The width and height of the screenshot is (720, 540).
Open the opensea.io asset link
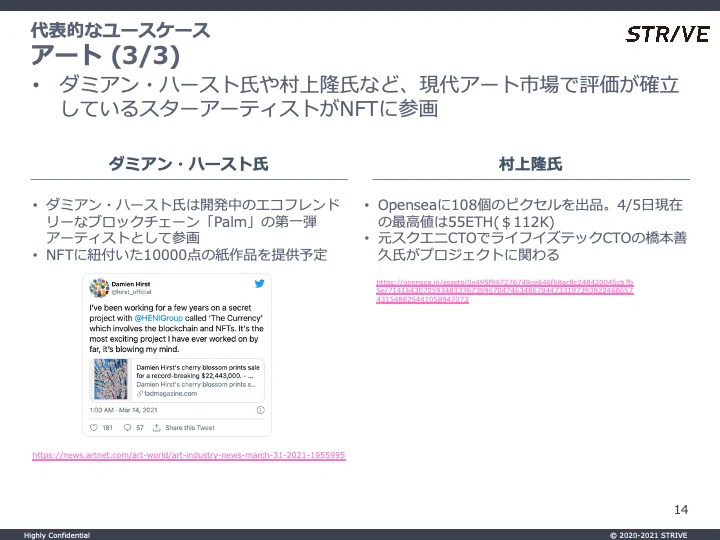click(x=505, y=291)
